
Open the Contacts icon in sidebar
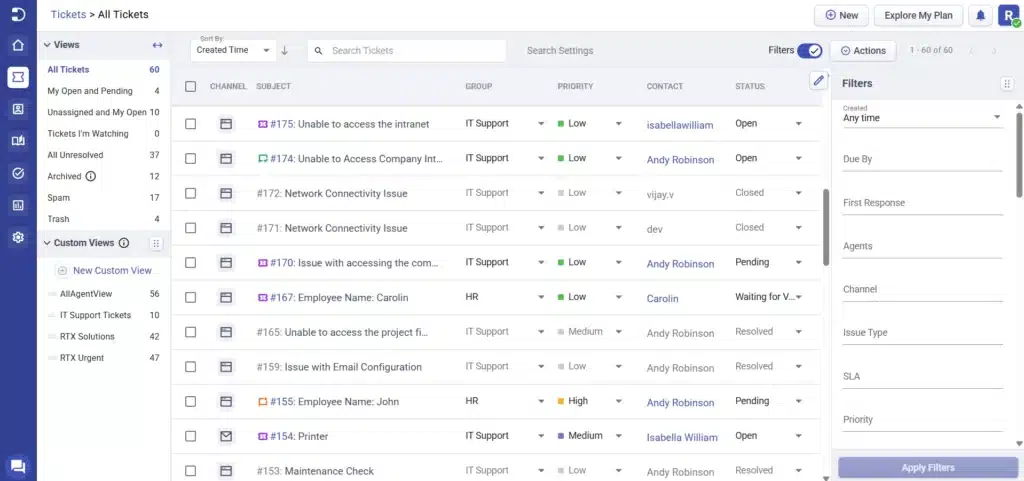click(18, 109)
